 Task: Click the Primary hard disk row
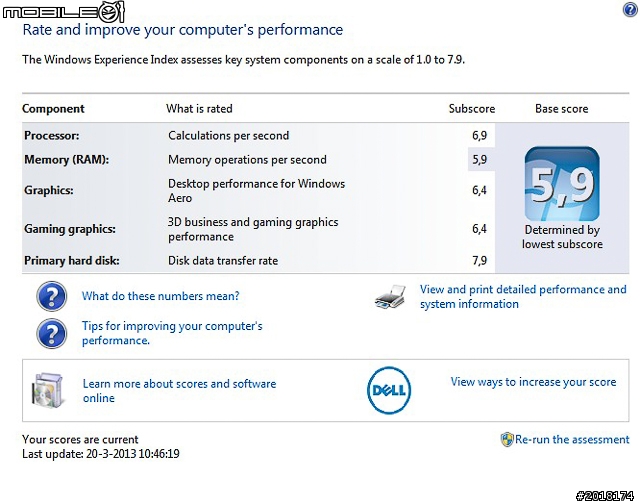258,260
